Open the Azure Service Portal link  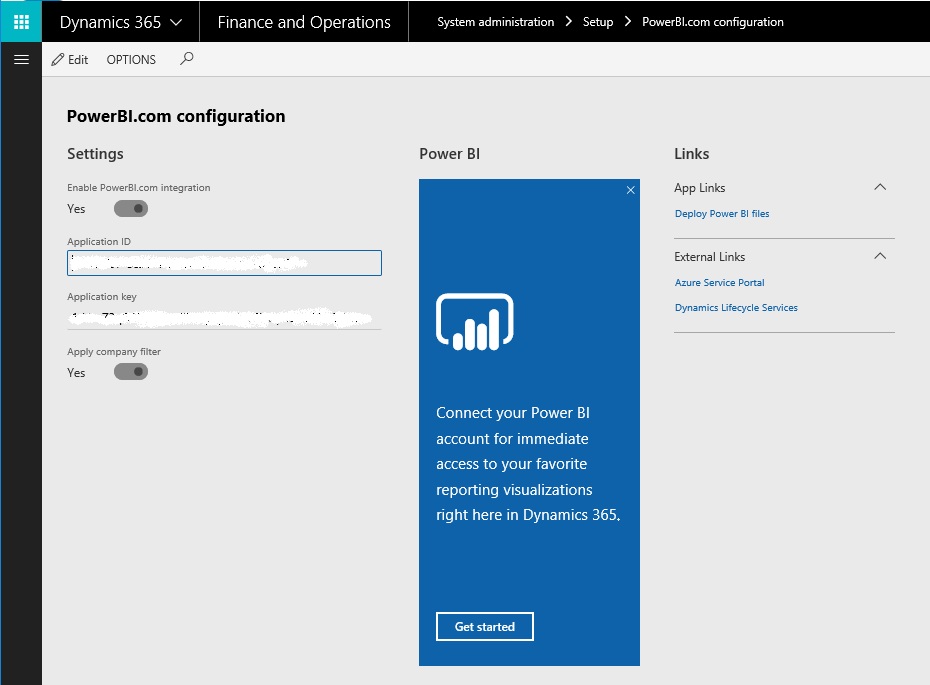pyautogui.click(x=720, y=283)
